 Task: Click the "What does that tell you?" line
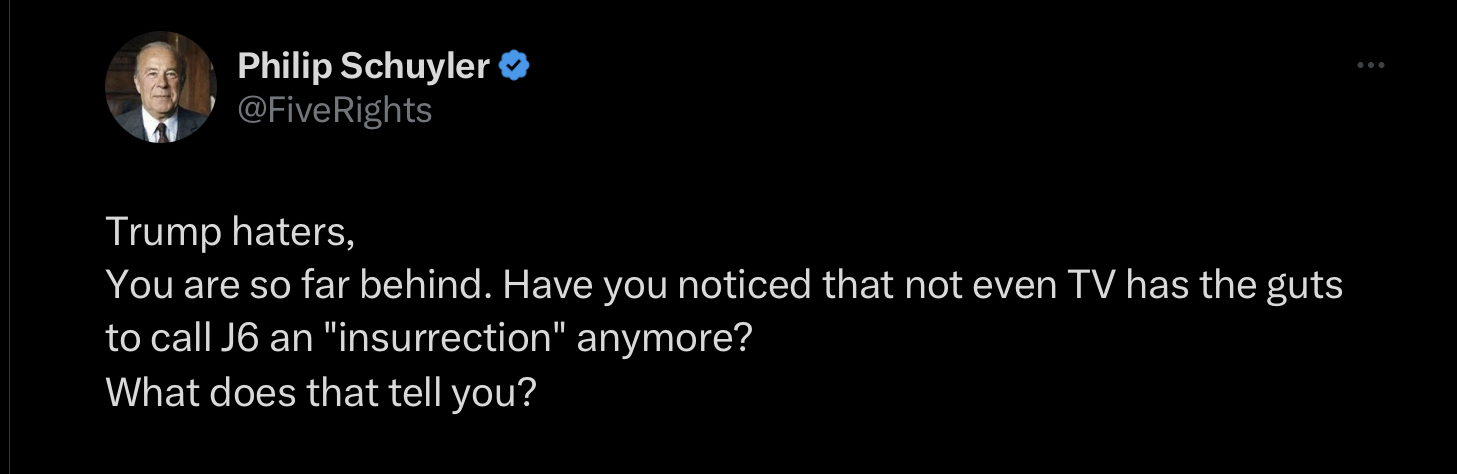click(321, 392)
